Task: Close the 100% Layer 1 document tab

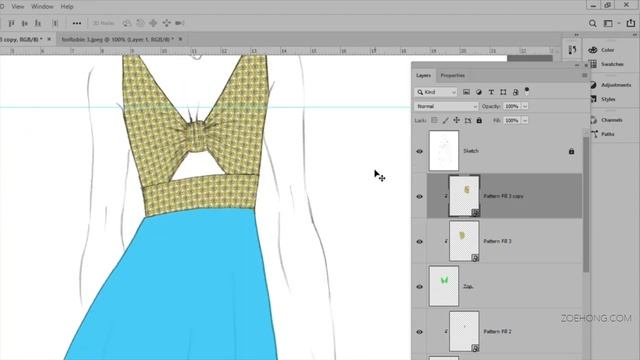Action: point(180,39)
